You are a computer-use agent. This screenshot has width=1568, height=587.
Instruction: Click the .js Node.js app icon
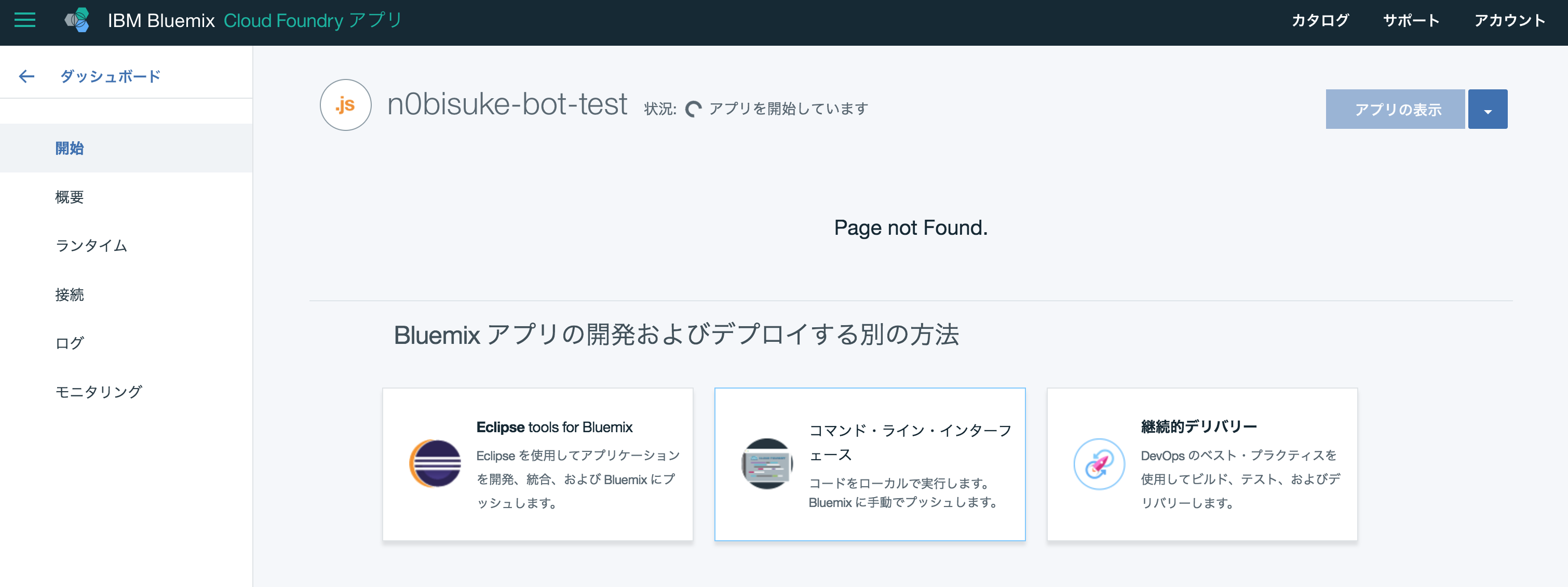[345, 105]
